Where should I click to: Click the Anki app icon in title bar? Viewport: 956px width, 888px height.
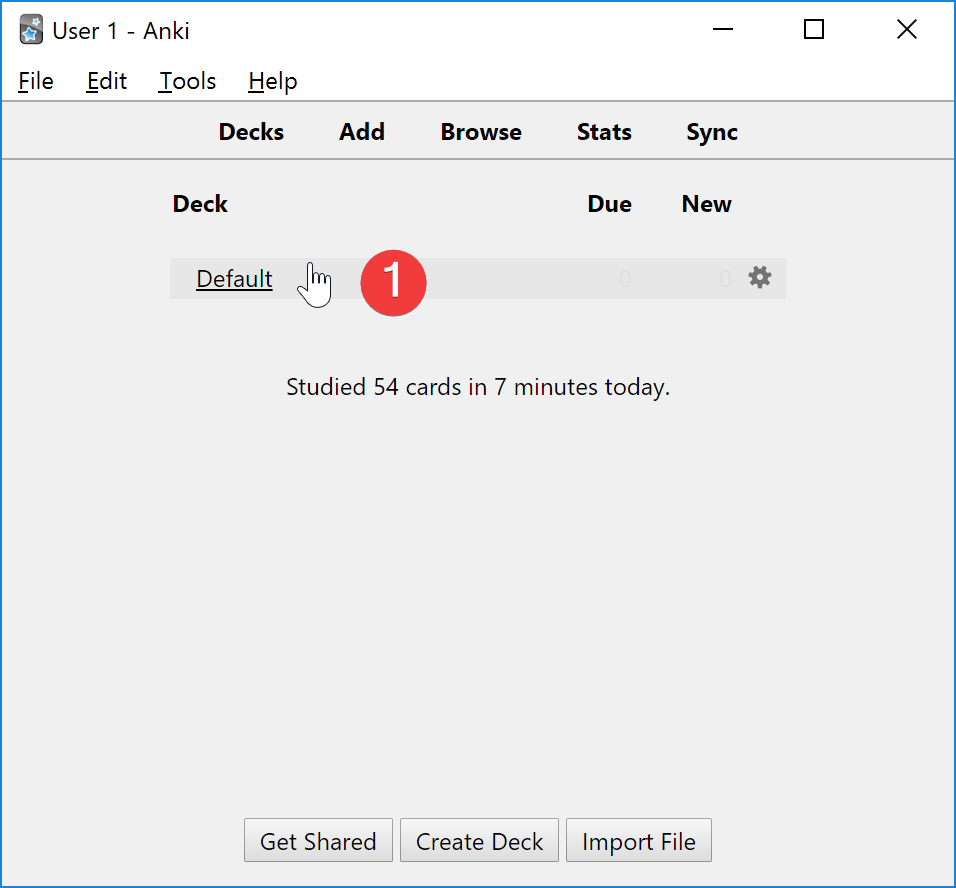[x=31, y=30]
